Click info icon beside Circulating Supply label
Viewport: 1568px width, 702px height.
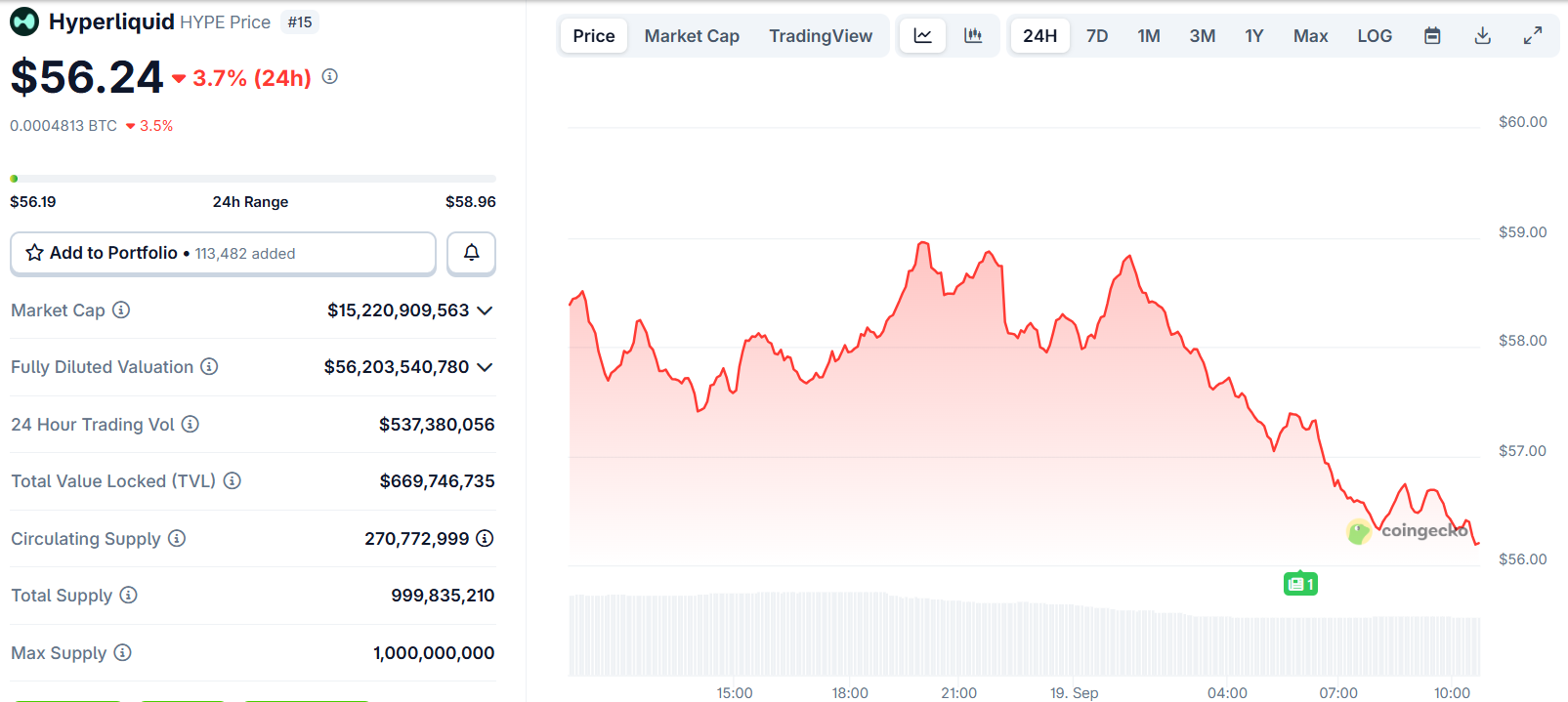pos(177,538)
